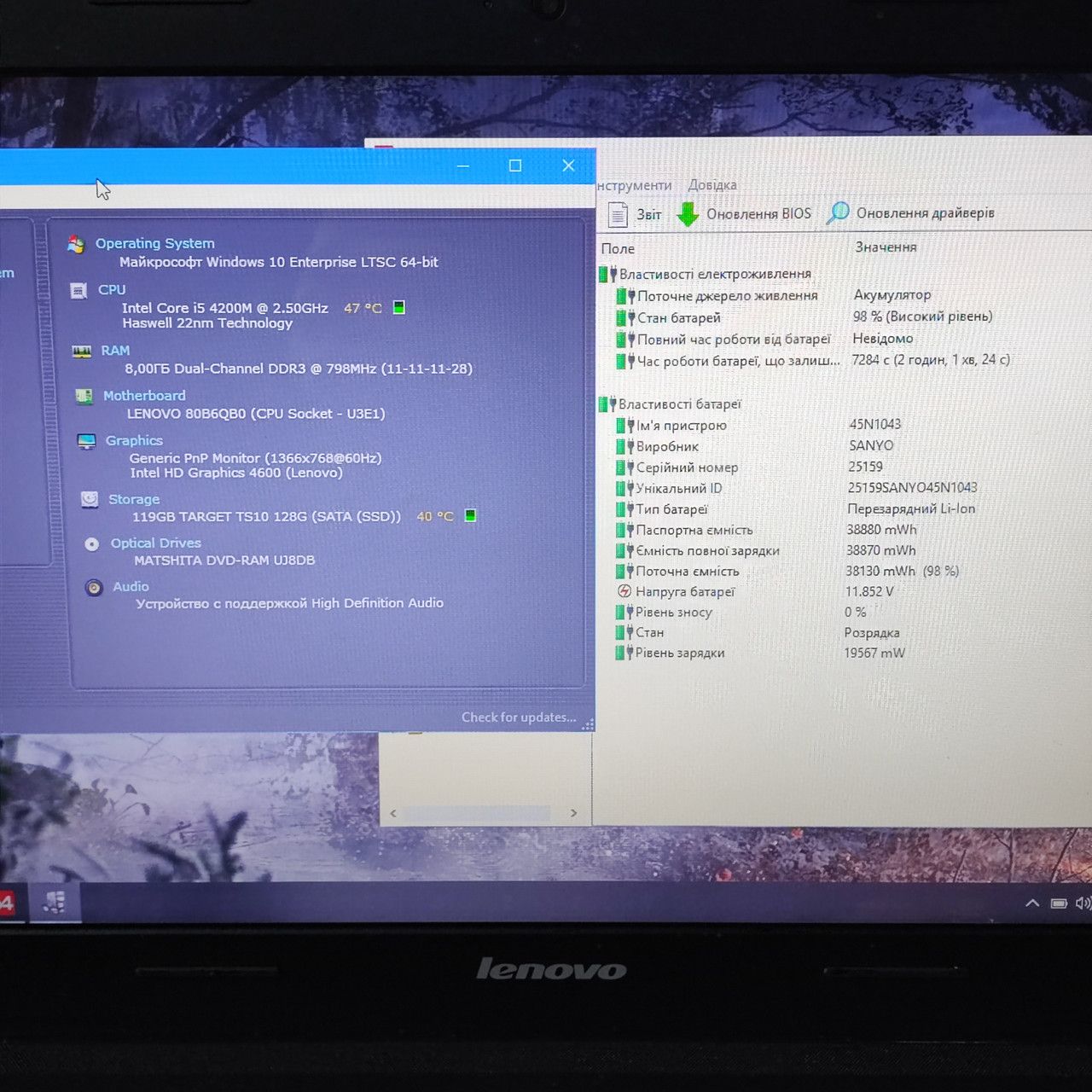Click the volume speaker icon in the tray
This screenshot has width=1092, height=1092.
(x=1083, y=903)
